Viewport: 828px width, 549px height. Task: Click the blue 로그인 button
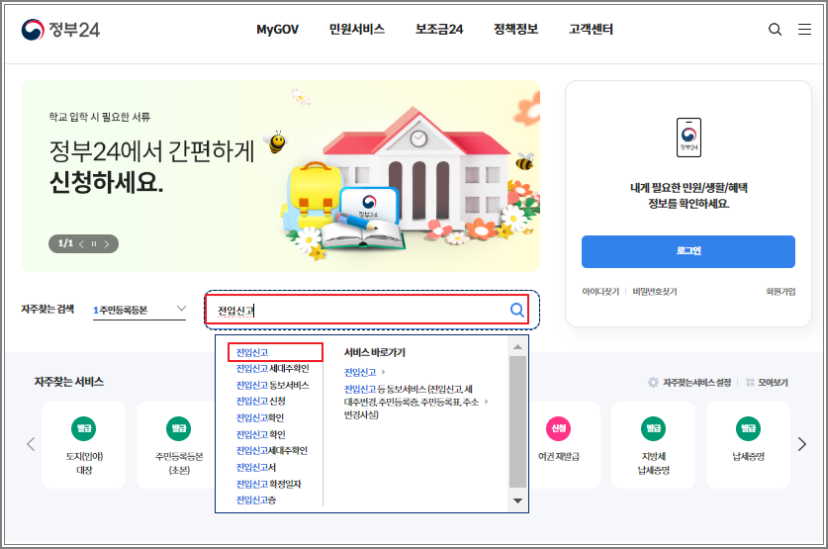coord(688,251)
